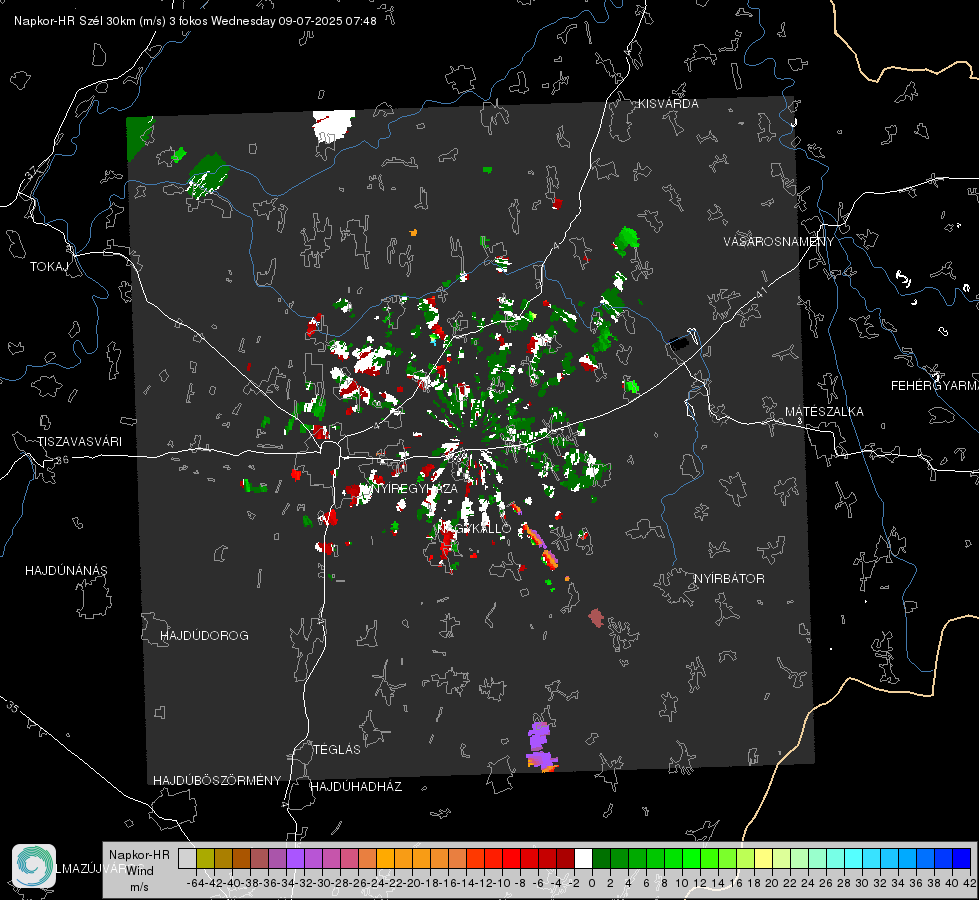The image size is (979, 900).
Task: Click the swirl weather service logo
Action: [34, 866]
